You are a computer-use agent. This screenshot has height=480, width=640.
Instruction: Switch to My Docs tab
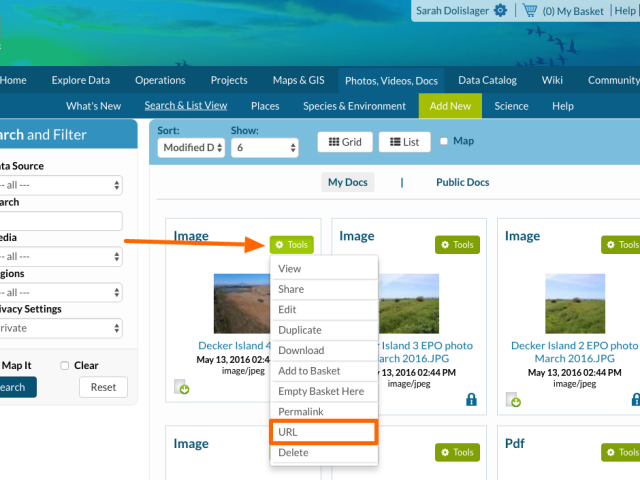348,182
